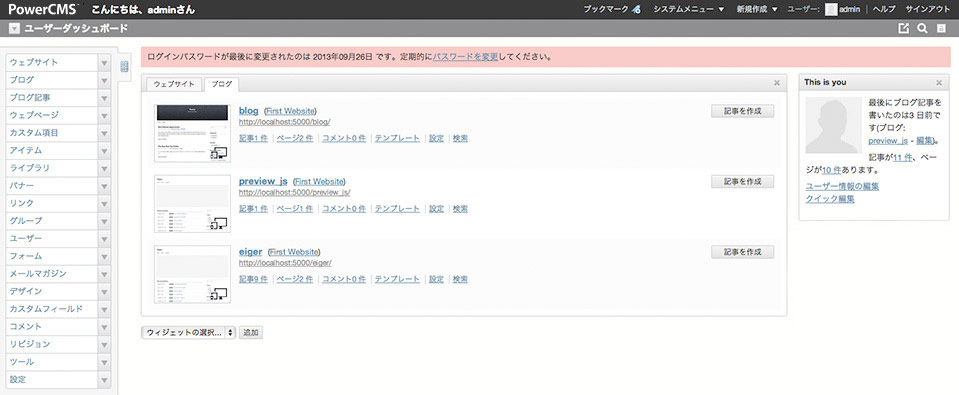Switch to the ブログ tab
The width and height of the screenshot is (959, 395).
click(x=221, y=84)
